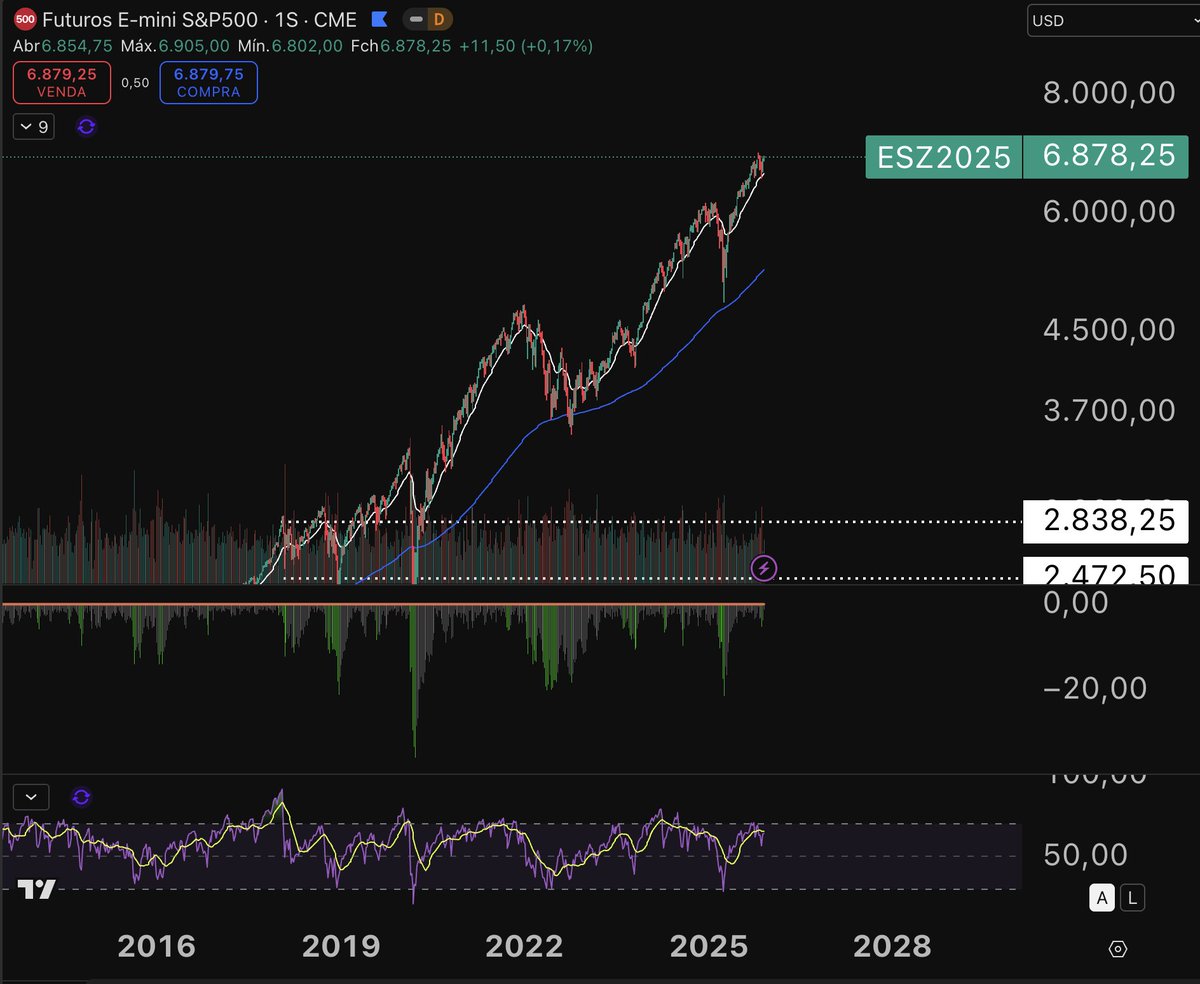Click the Abr 6.854,75 open value

(64, 46)
